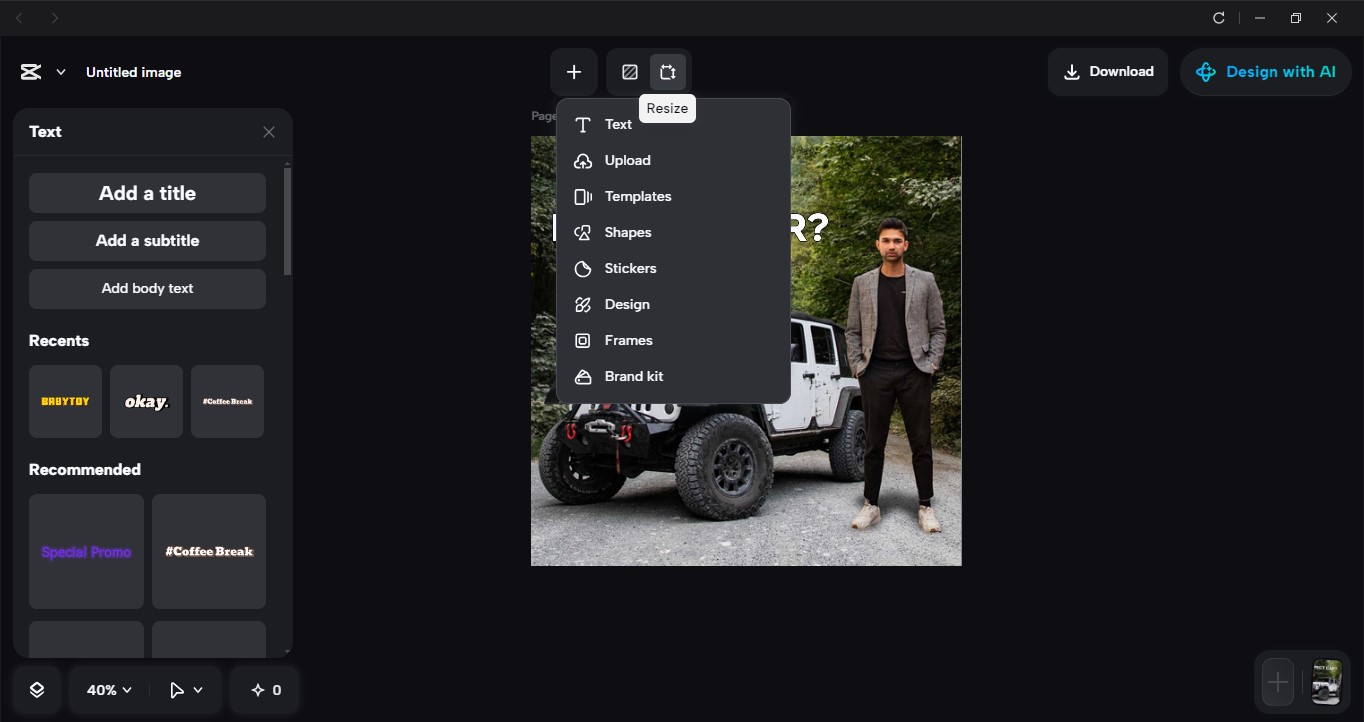
Task: Select Brand kit in the open menu
Action: [633, 376]
